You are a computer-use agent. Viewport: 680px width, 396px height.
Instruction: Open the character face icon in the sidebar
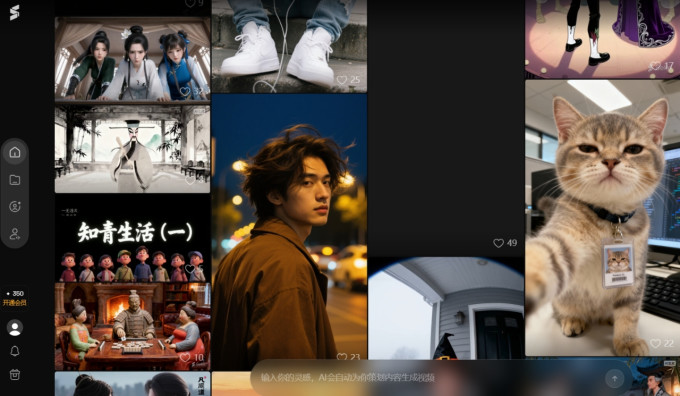tap(15, 206)
